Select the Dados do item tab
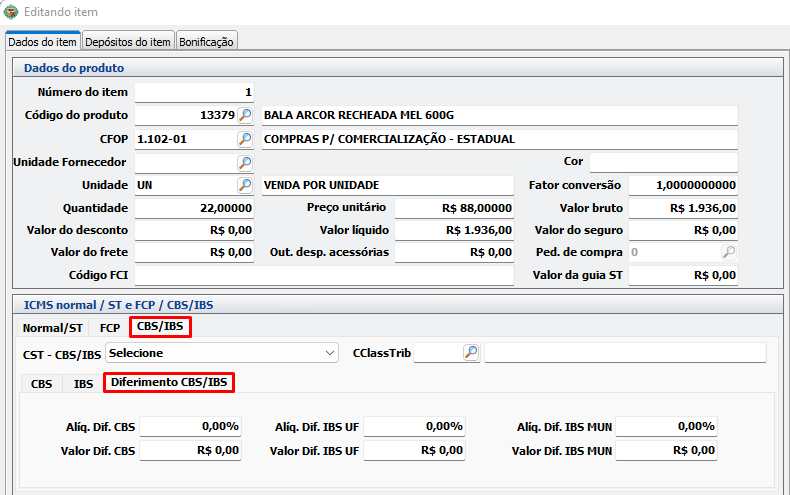 (43, 42)
